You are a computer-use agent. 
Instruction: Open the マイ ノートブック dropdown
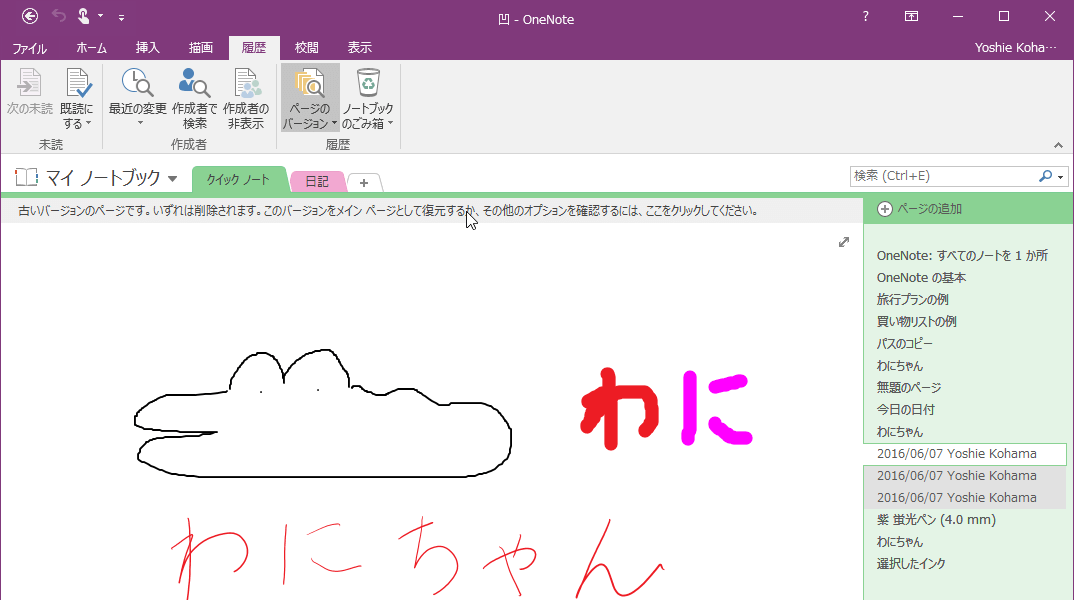point(172,179)
